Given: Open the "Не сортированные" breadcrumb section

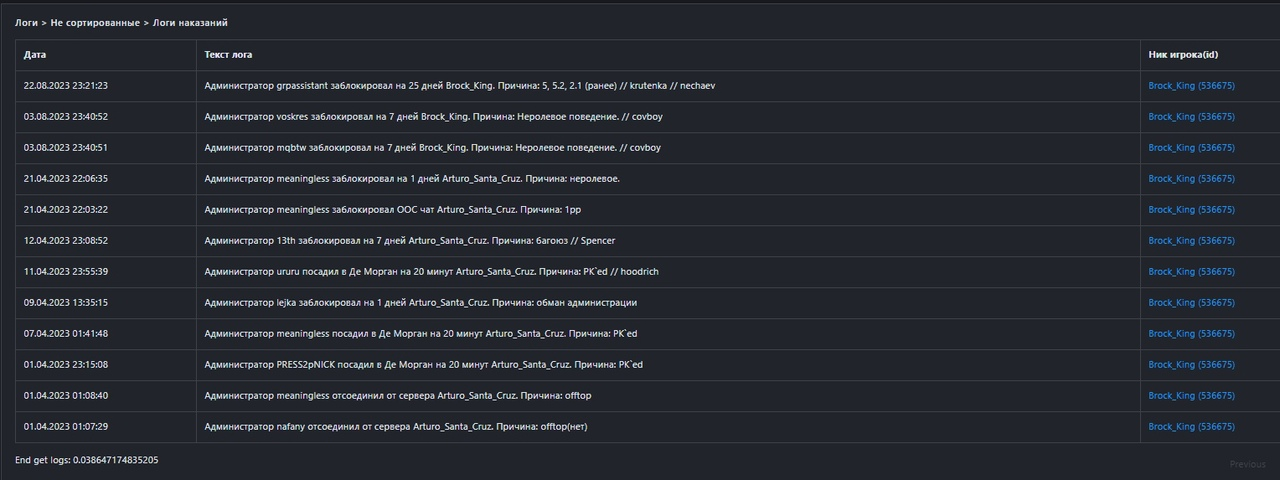Looking at the screenshot, I should pyautogui.click(x=95, y=22).
